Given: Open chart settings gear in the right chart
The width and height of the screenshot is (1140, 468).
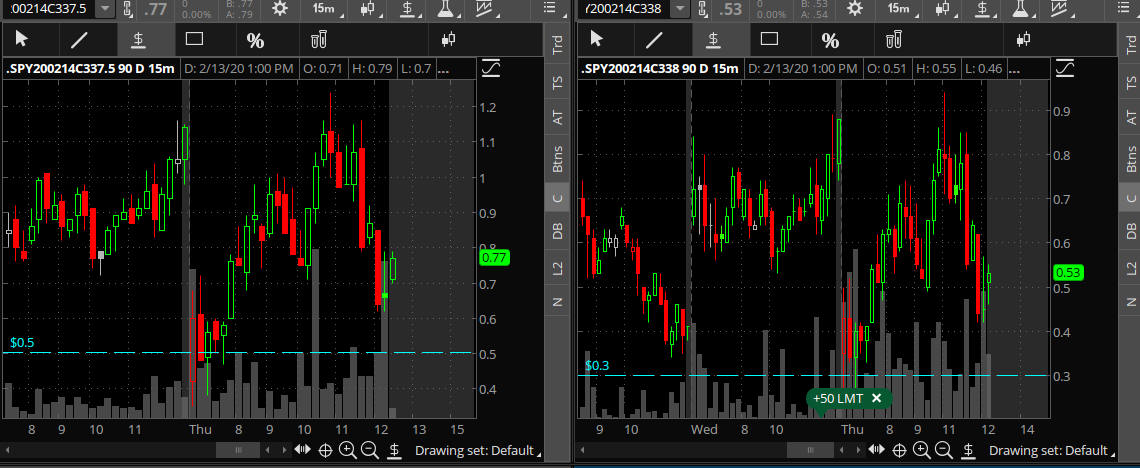Looking at the screenshot, I should 855,9.
